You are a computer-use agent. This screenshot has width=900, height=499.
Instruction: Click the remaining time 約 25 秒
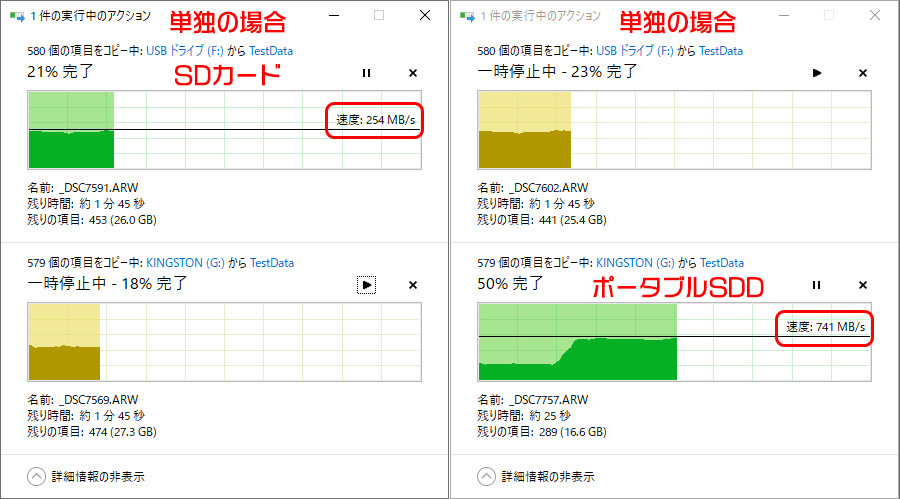tap(550, 416)
